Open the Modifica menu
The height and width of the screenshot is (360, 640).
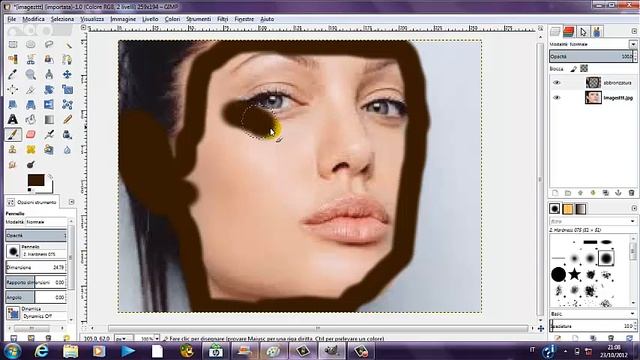[33, 19]
